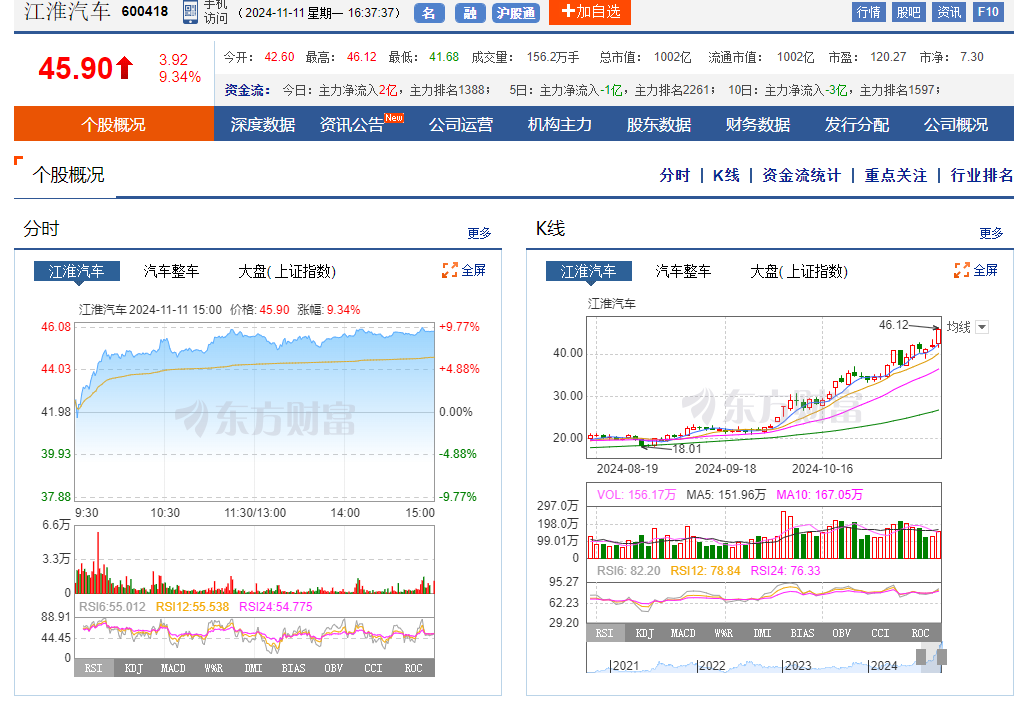This screenshot has height=718, width=1031.
Task: Click the 江淮汽车 stock name title
Action: pos(67,11)
